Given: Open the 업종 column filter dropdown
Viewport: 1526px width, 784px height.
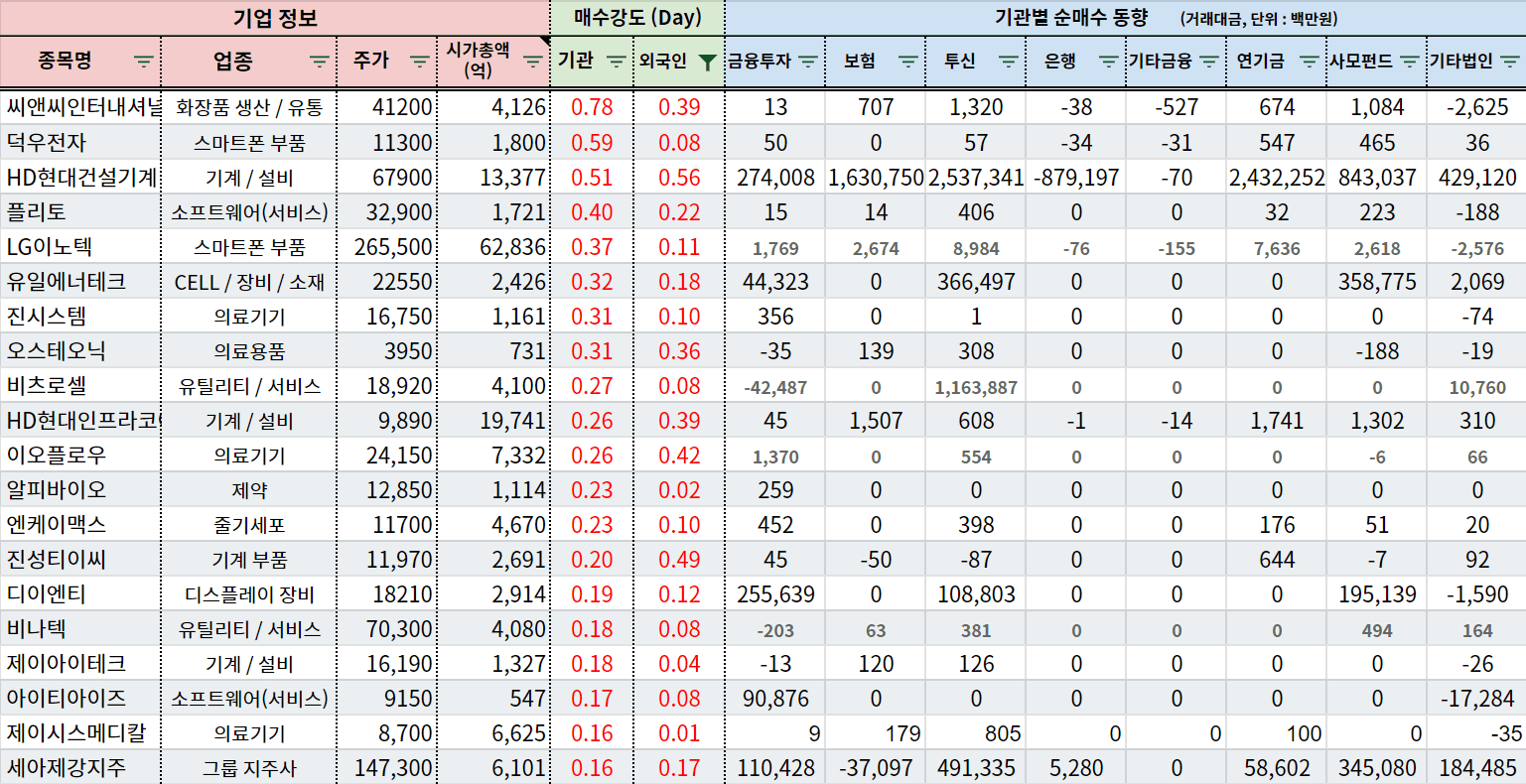Looking at the screenshot, I should click(319, 62).
